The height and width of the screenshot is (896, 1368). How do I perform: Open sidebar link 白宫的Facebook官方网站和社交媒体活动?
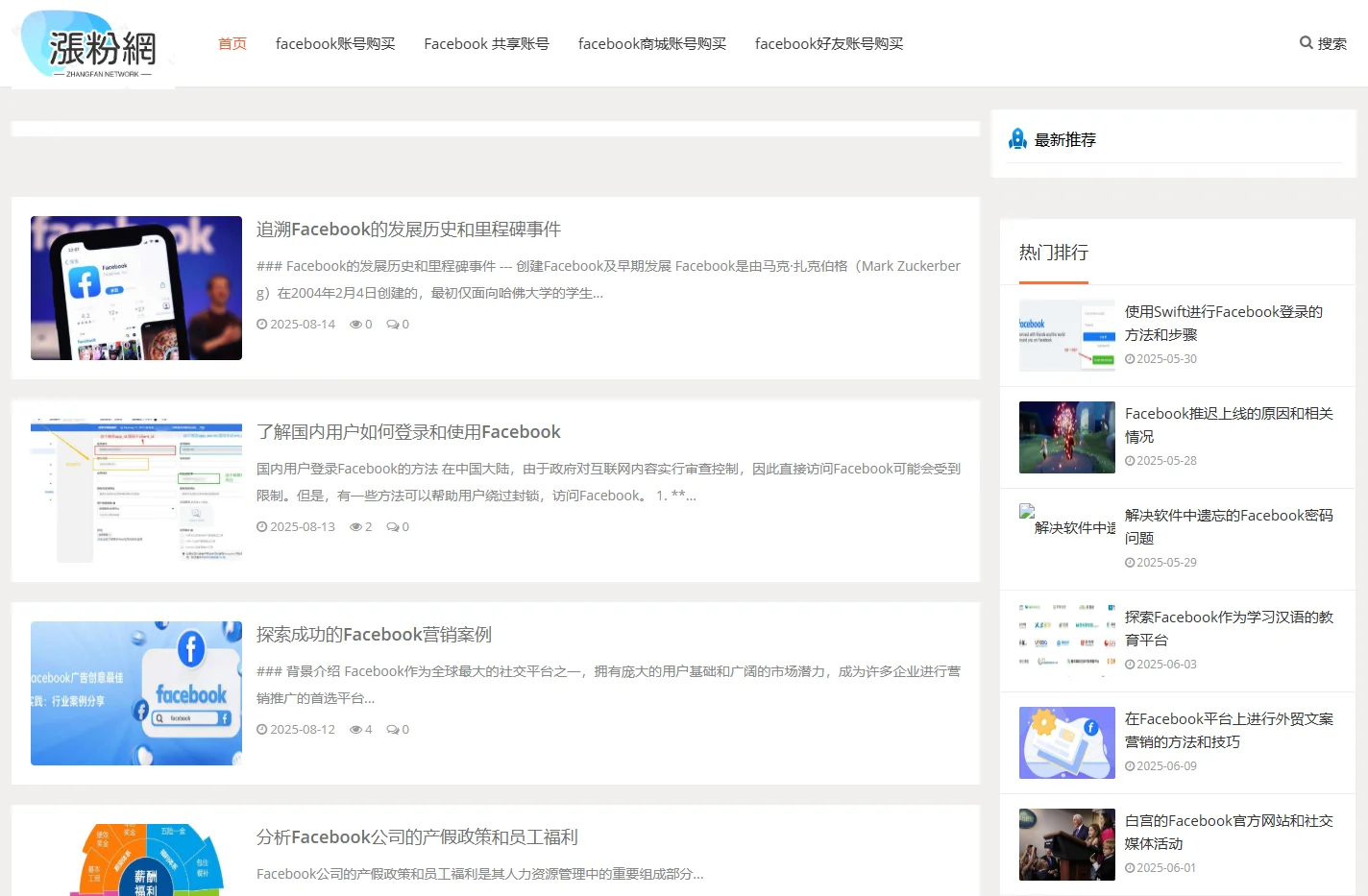tap(1229, 833)
